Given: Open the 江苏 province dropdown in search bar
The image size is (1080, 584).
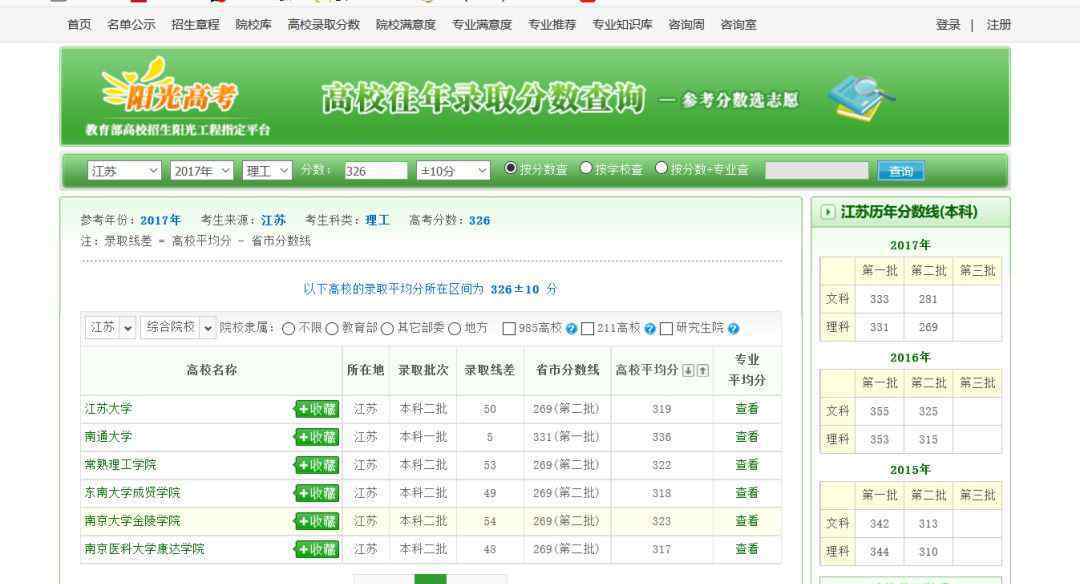Looking at the screenshot, I should [124, 170].
